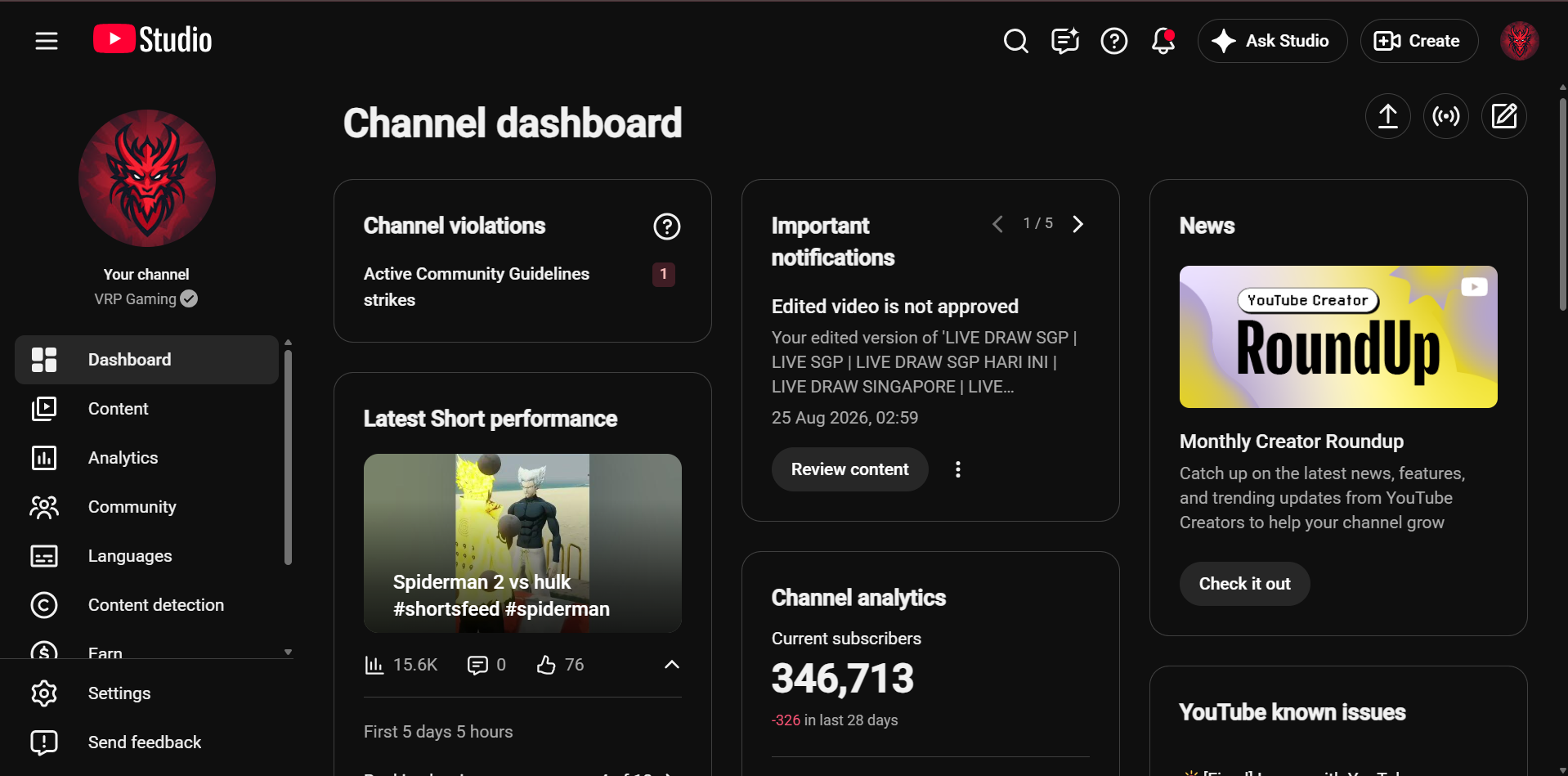Click the 'YouTube known issues' heading

pos(1292,712)
